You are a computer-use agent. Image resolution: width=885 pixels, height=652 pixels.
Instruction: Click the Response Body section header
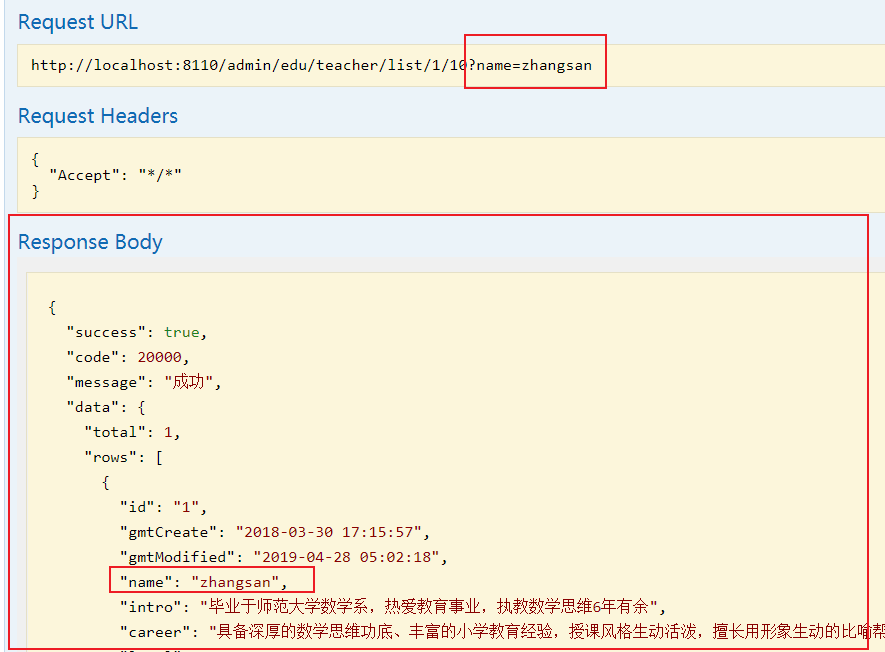(90, 241)
